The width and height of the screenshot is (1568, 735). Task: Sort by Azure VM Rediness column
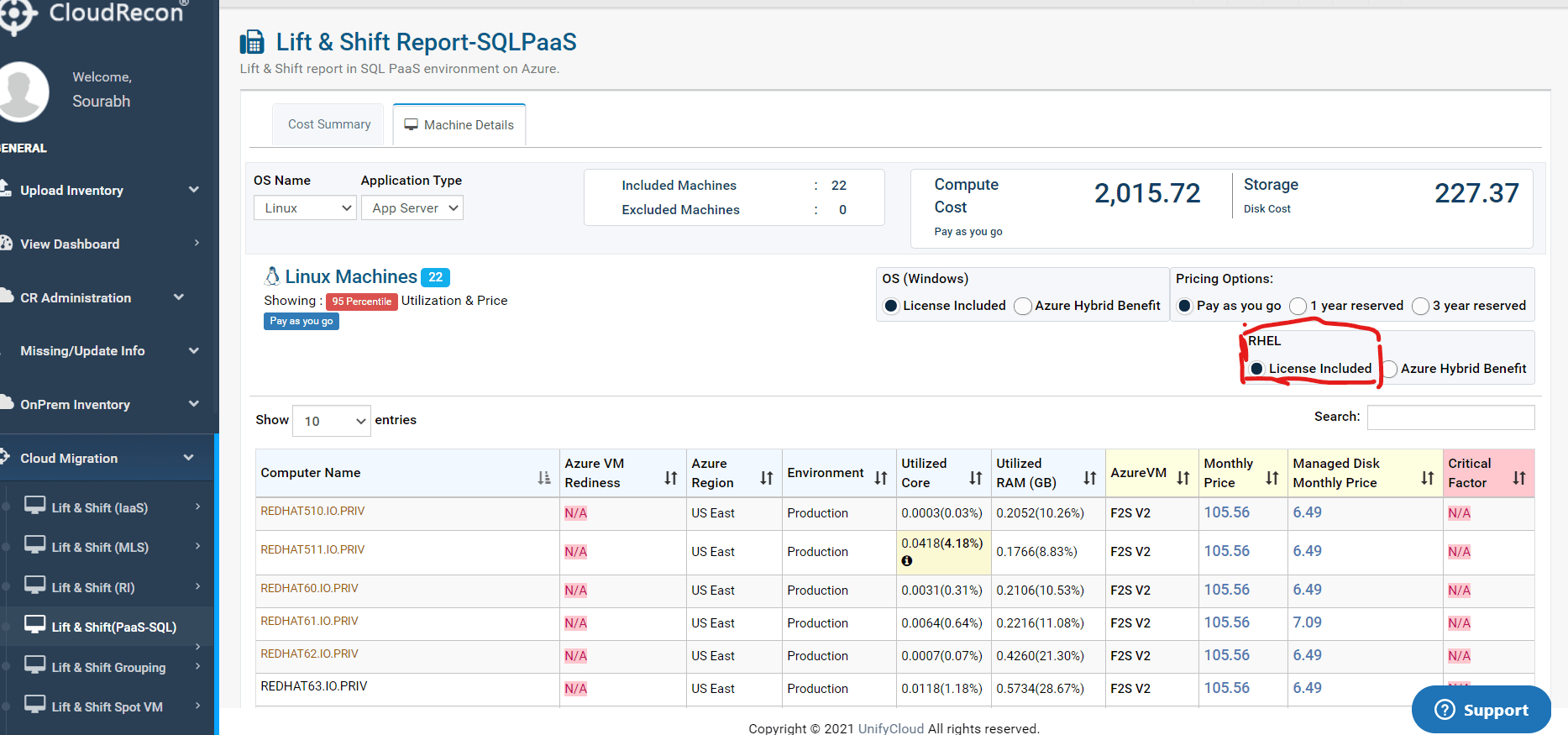tap(670, 478)
